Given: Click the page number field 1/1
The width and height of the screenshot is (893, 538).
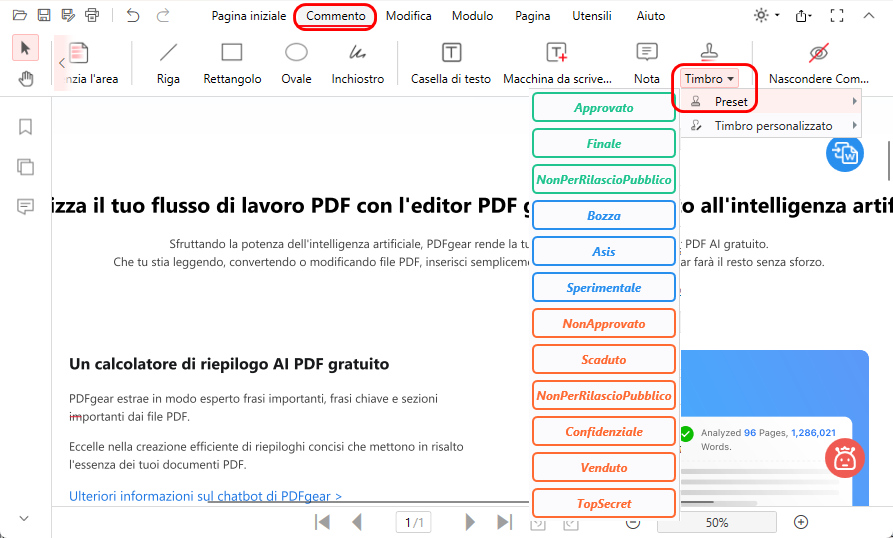Looking at the screenshot, I should (x=413, y=522).
